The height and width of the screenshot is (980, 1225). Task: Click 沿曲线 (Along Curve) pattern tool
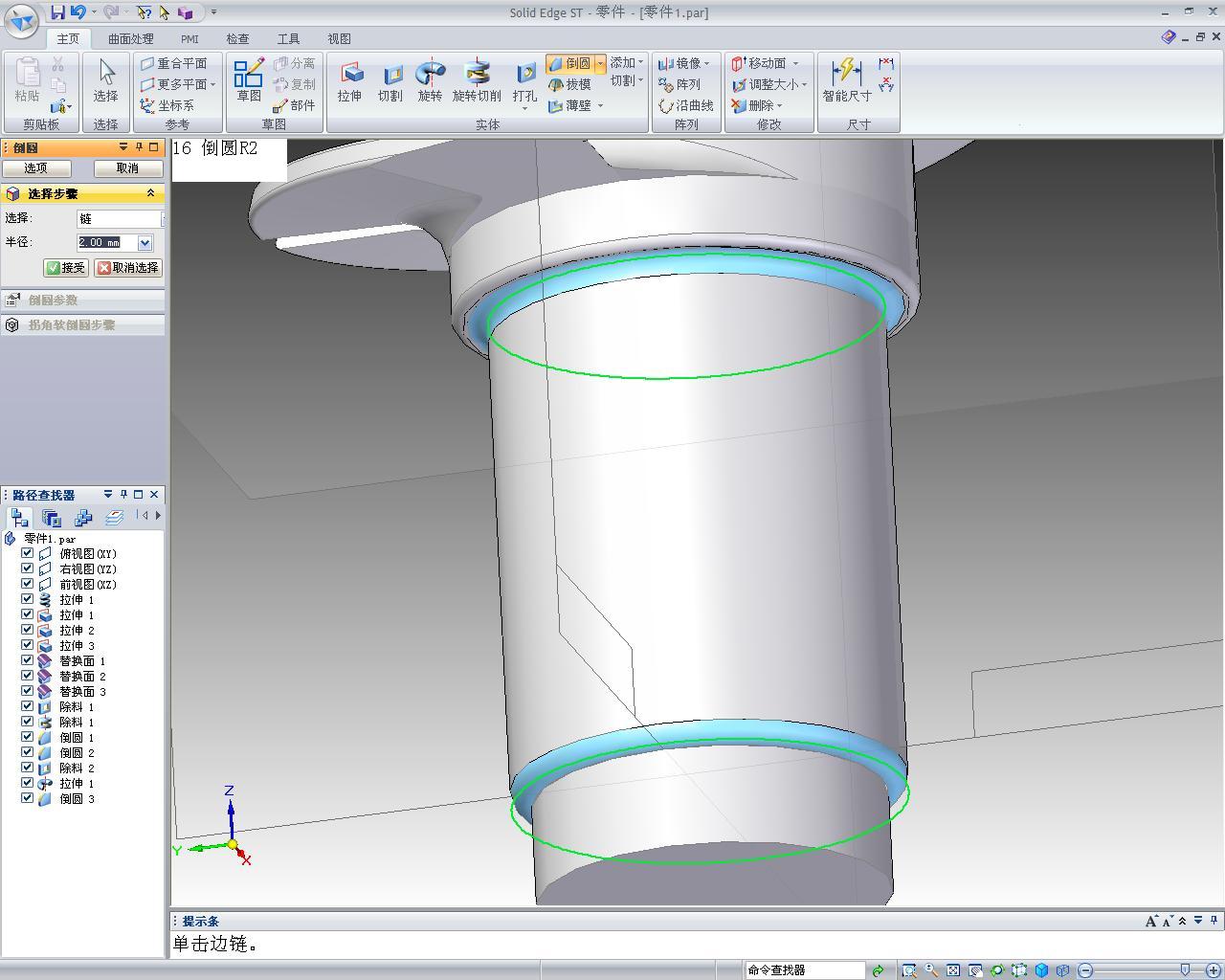point(686,105)
